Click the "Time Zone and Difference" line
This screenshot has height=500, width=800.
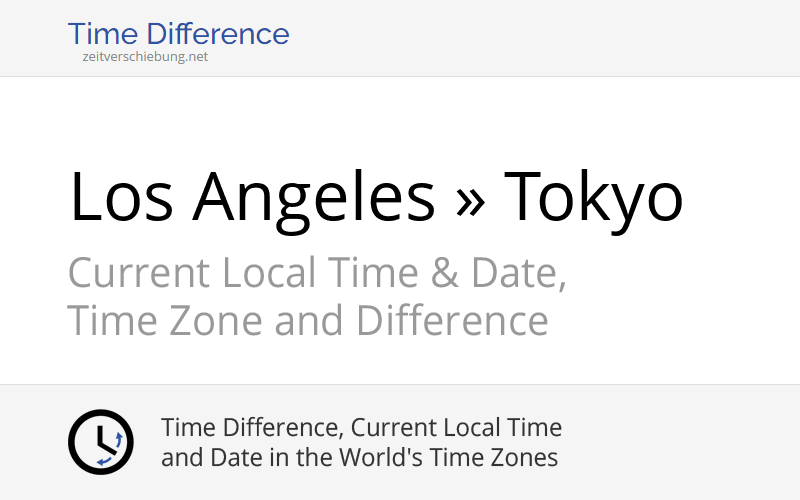(x=308, y=321)
